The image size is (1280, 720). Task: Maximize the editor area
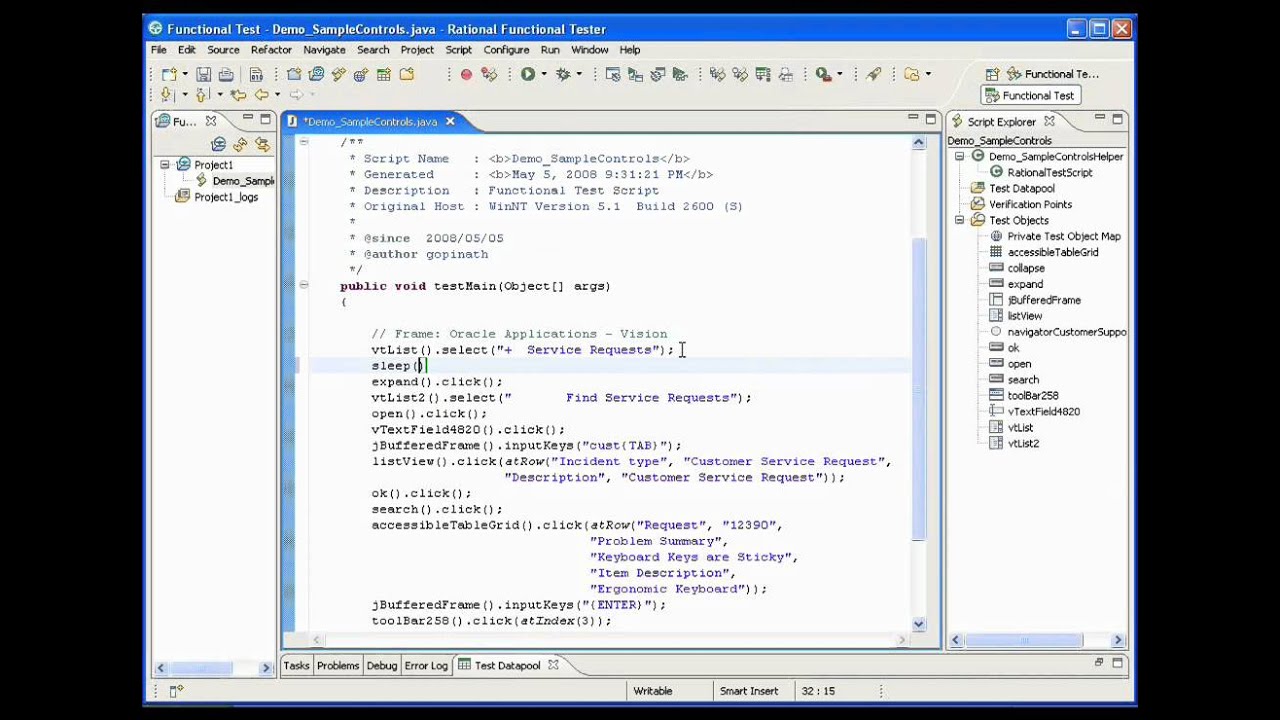pyautogui.click(x=930, y=118)
